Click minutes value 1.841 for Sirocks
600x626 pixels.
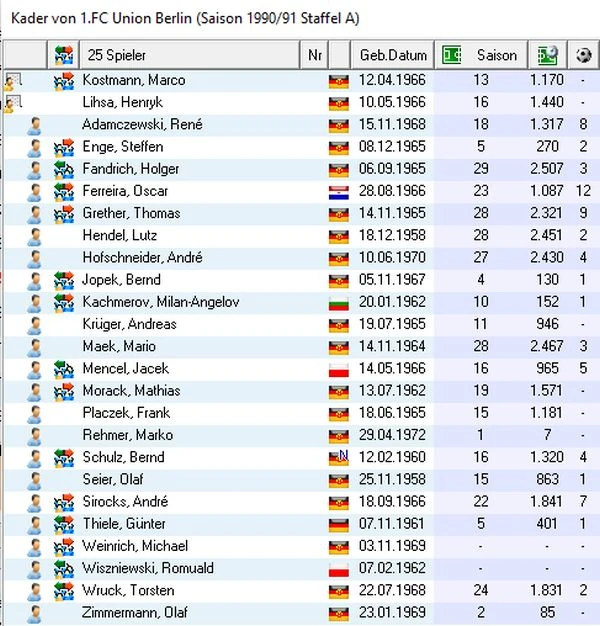click(546, 502)
